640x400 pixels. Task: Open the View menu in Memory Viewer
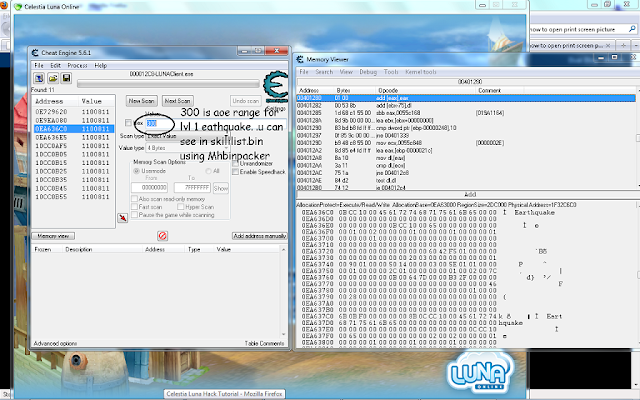[346, 72]
